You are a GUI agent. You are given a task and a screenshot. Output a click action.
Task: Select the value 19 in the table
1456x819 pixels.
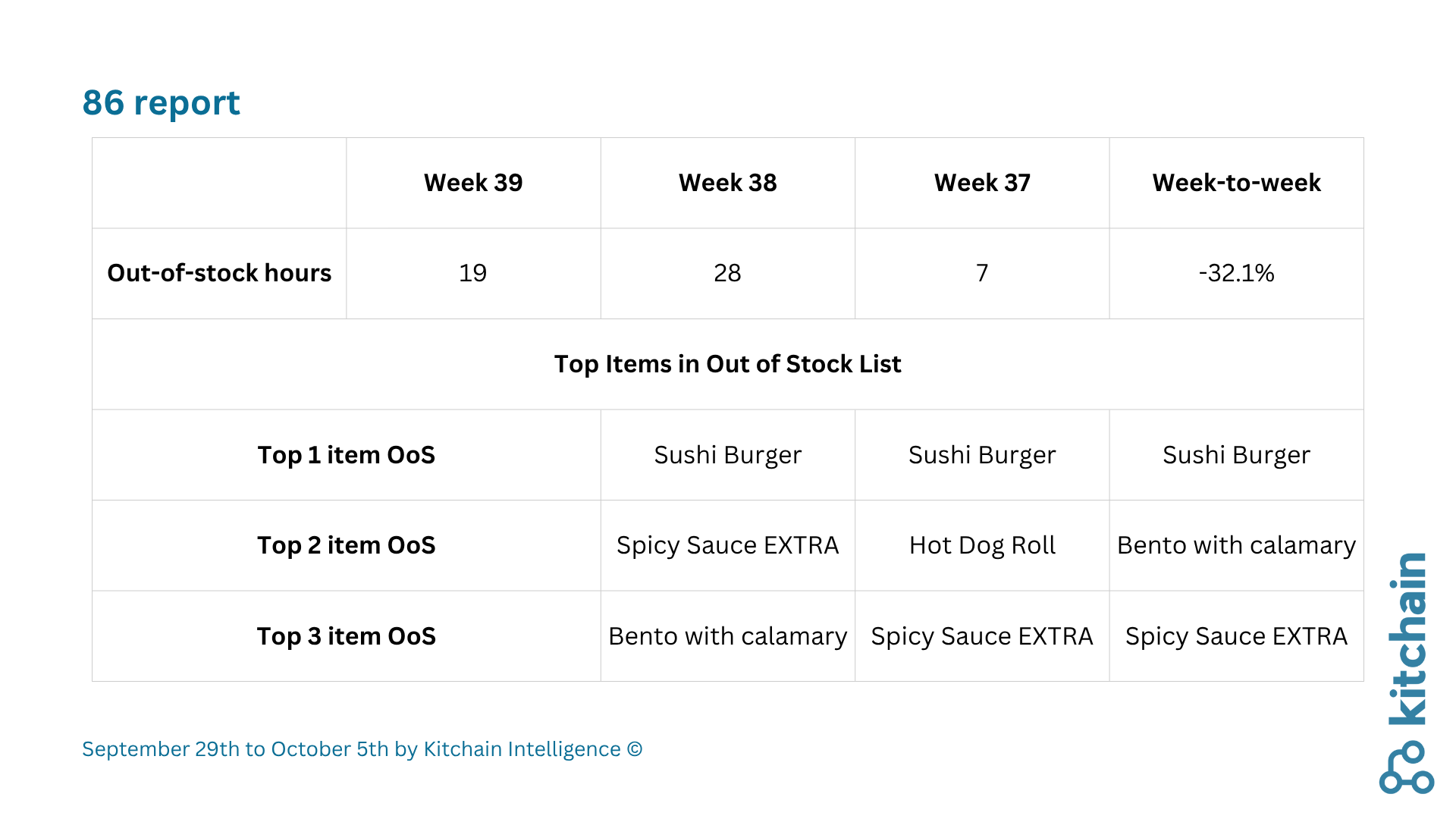pyautogui.click(x=472, y=273)
